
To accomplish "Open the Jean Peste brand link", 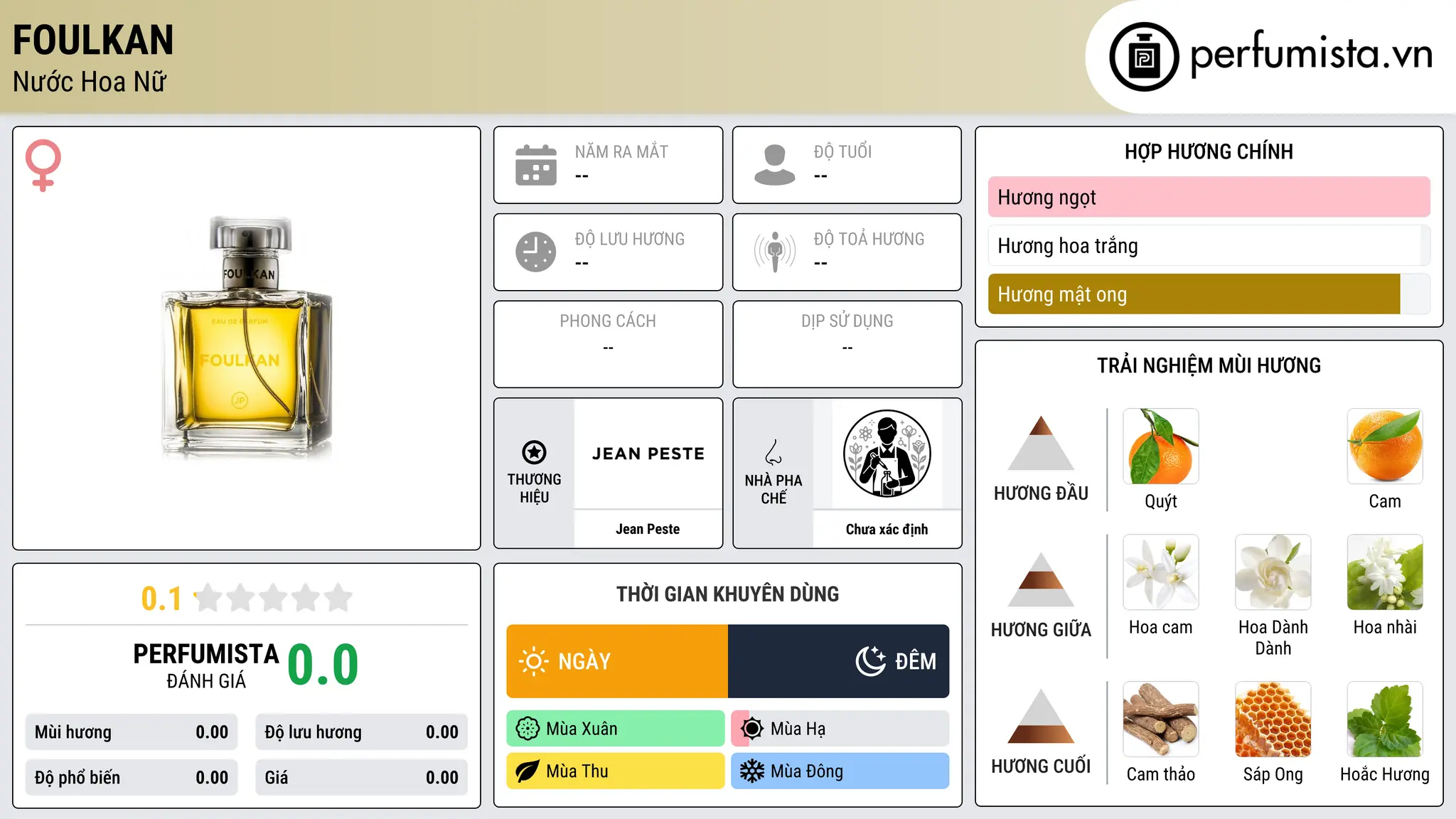I will pos(648,529).
